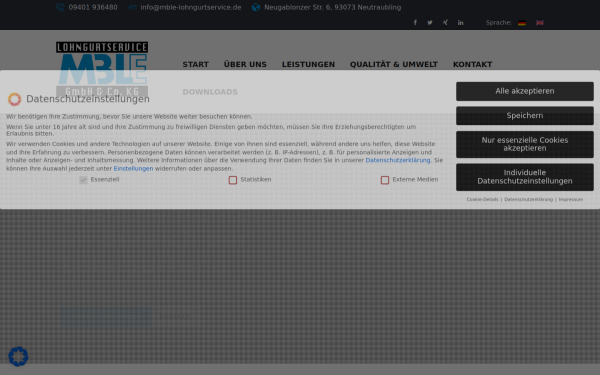This screenshot has height=375, width=600.
Task: Click the Speichern button
Action: point(525,116)
